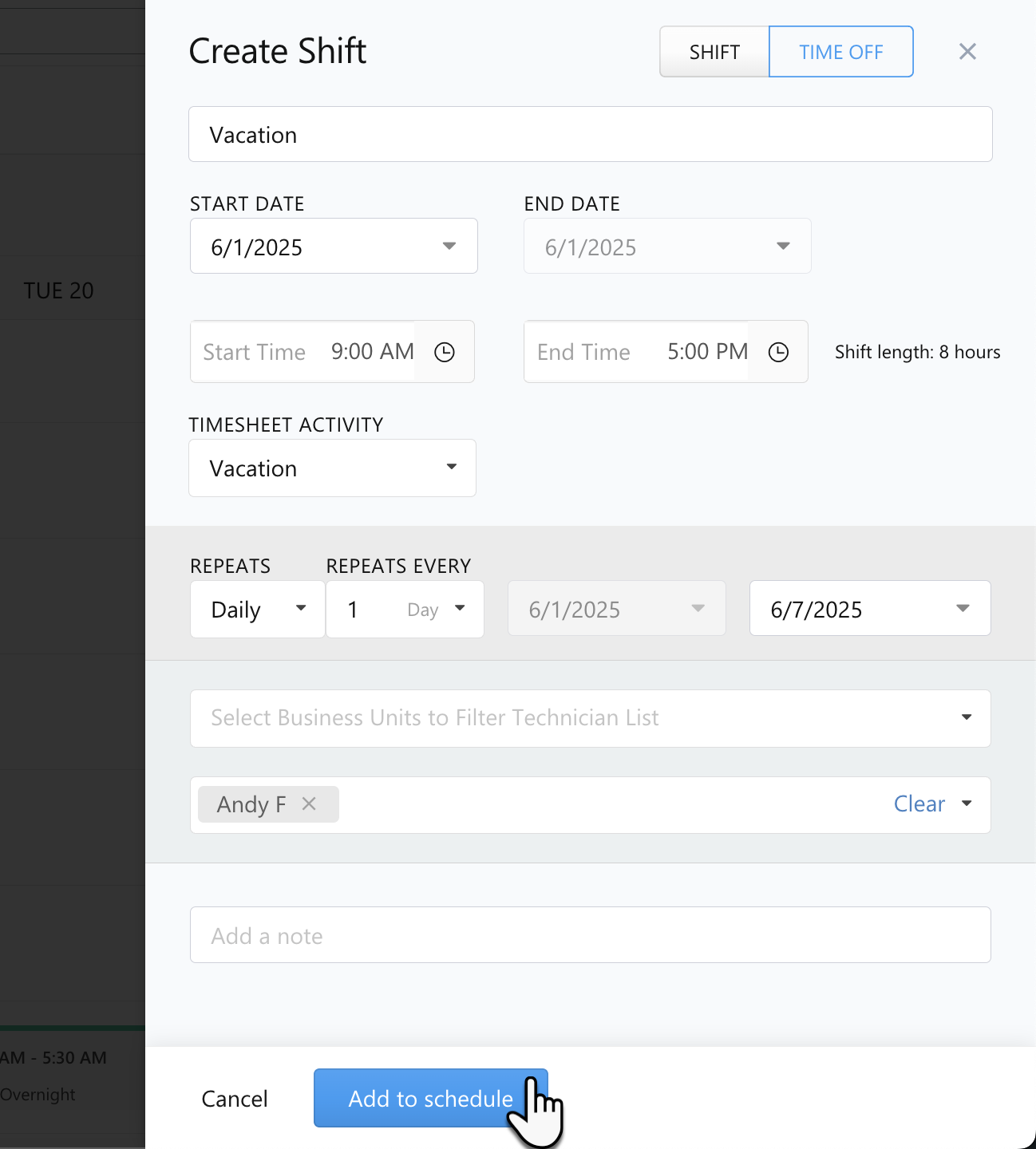
Task: Open the TIMESHEET ACTIVITY dropdown
Action: [x=451, y=468]
